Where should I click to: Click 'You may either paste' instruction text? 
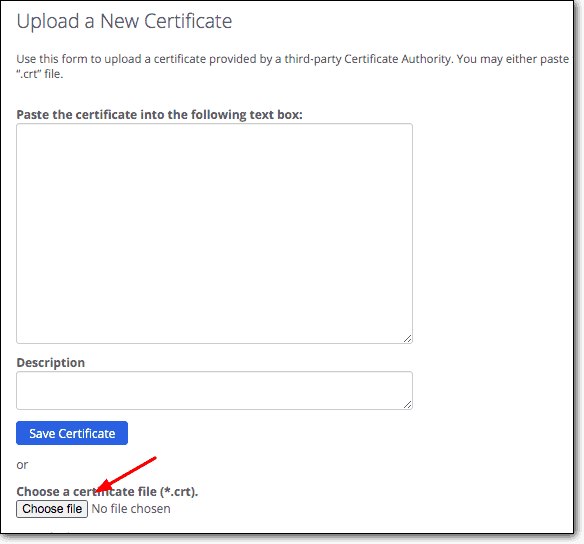(x=512, y=59)
